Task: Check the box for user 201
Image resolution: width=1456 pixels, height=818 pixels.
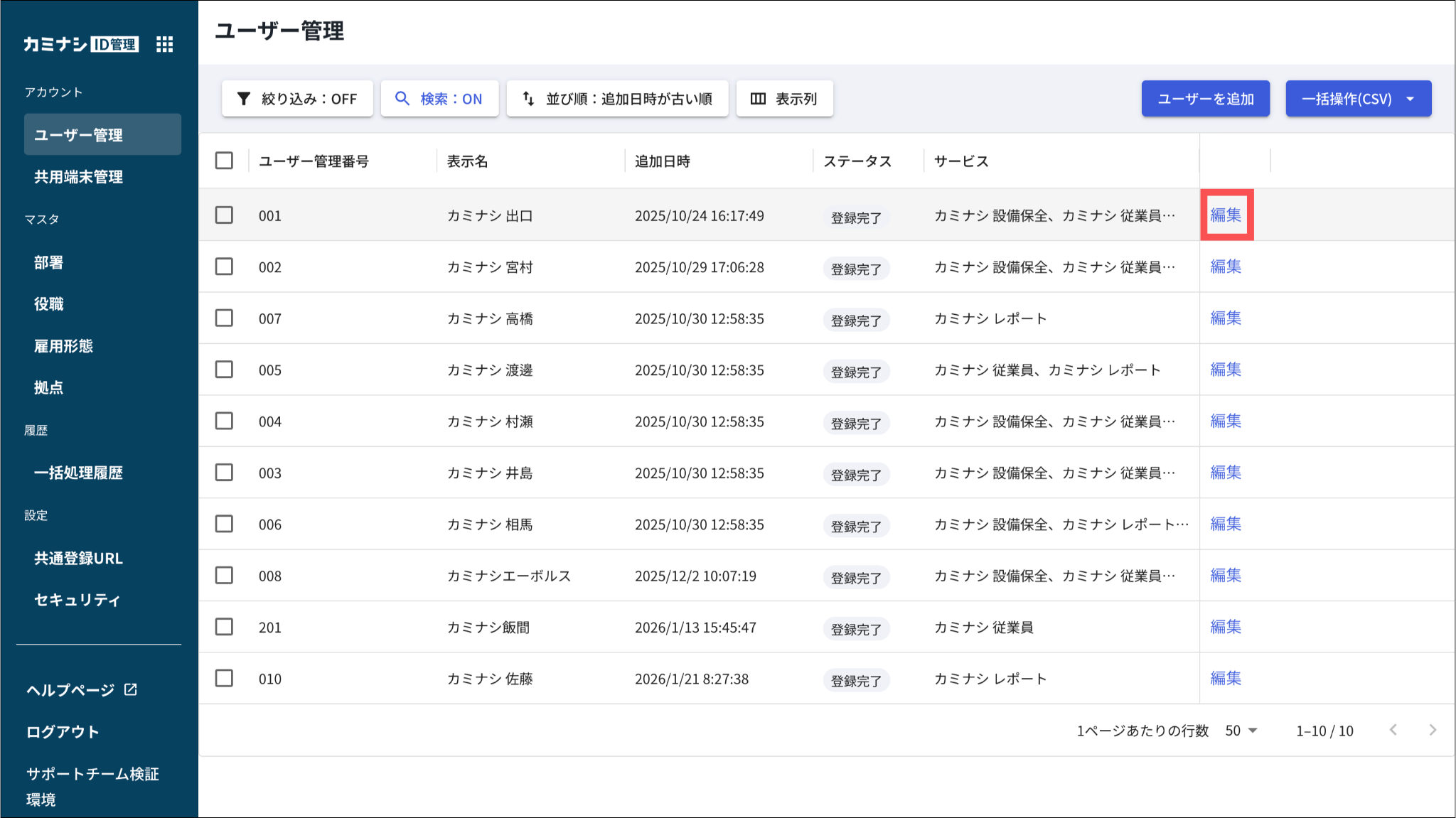Action: (x=224, y=627)
